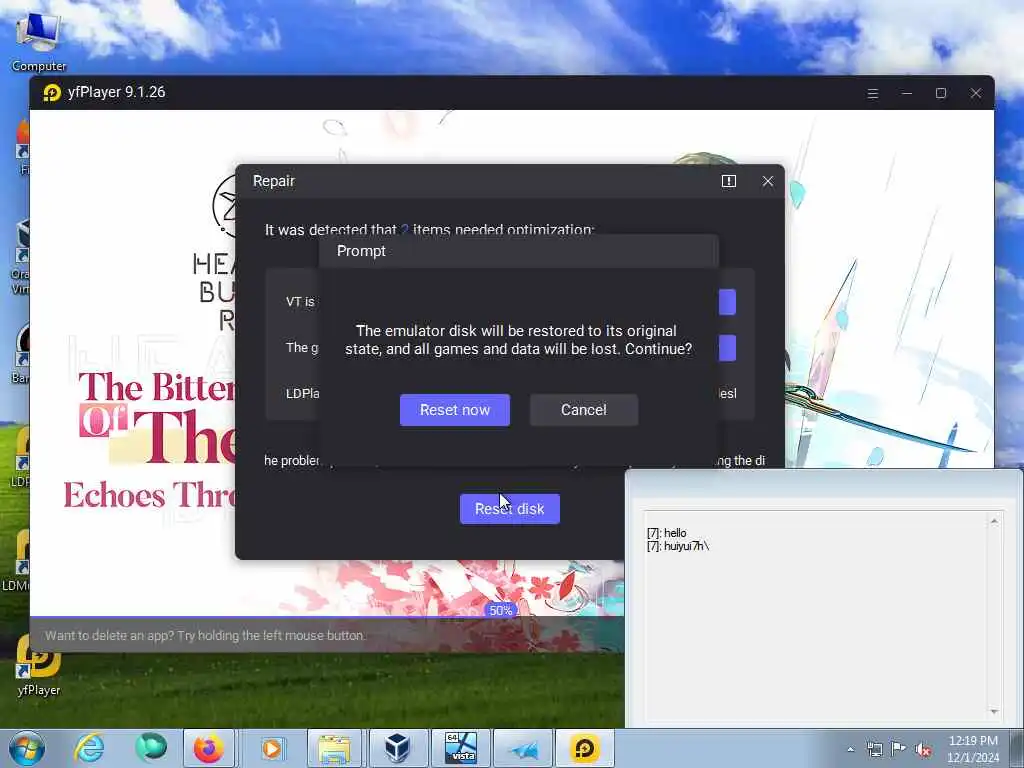The width and height of the screenshot is (1024, 768).
Task: Click the Repair dialog title
Action: point(274,181)
